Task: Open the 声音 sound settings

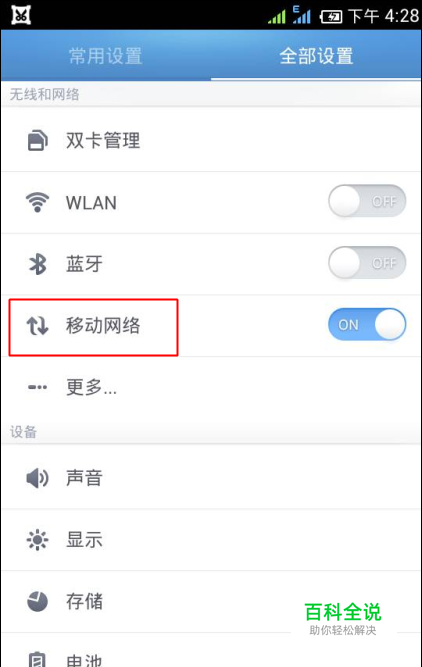Action: 211,478
